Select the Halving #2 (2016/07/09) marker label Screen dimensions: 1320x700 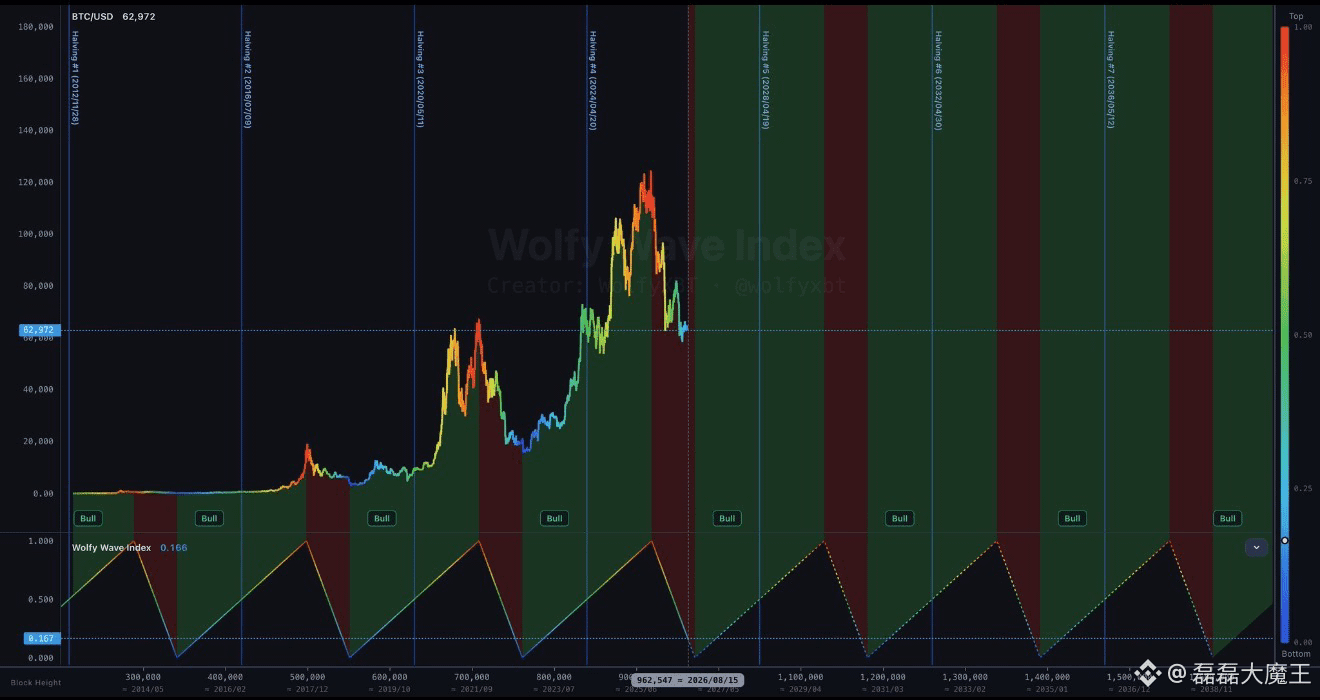tap(248, 78)
